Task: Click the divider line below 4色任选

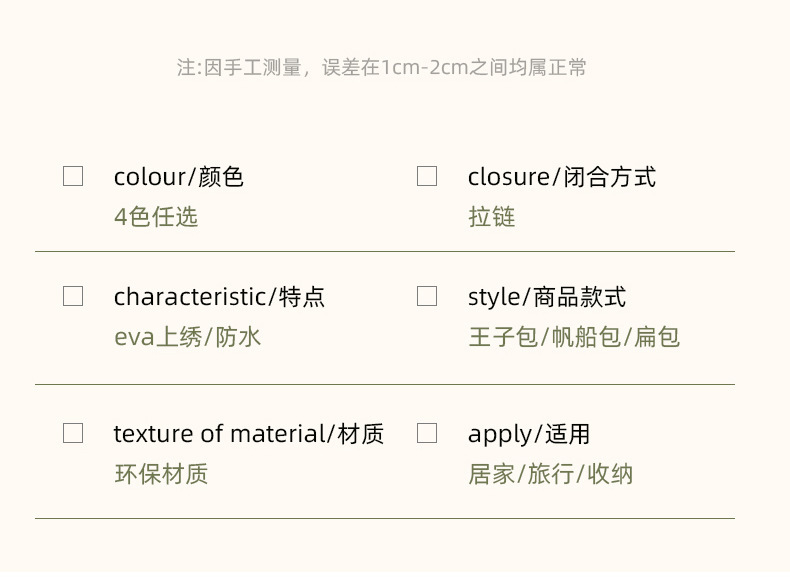Action: (385, 251)
